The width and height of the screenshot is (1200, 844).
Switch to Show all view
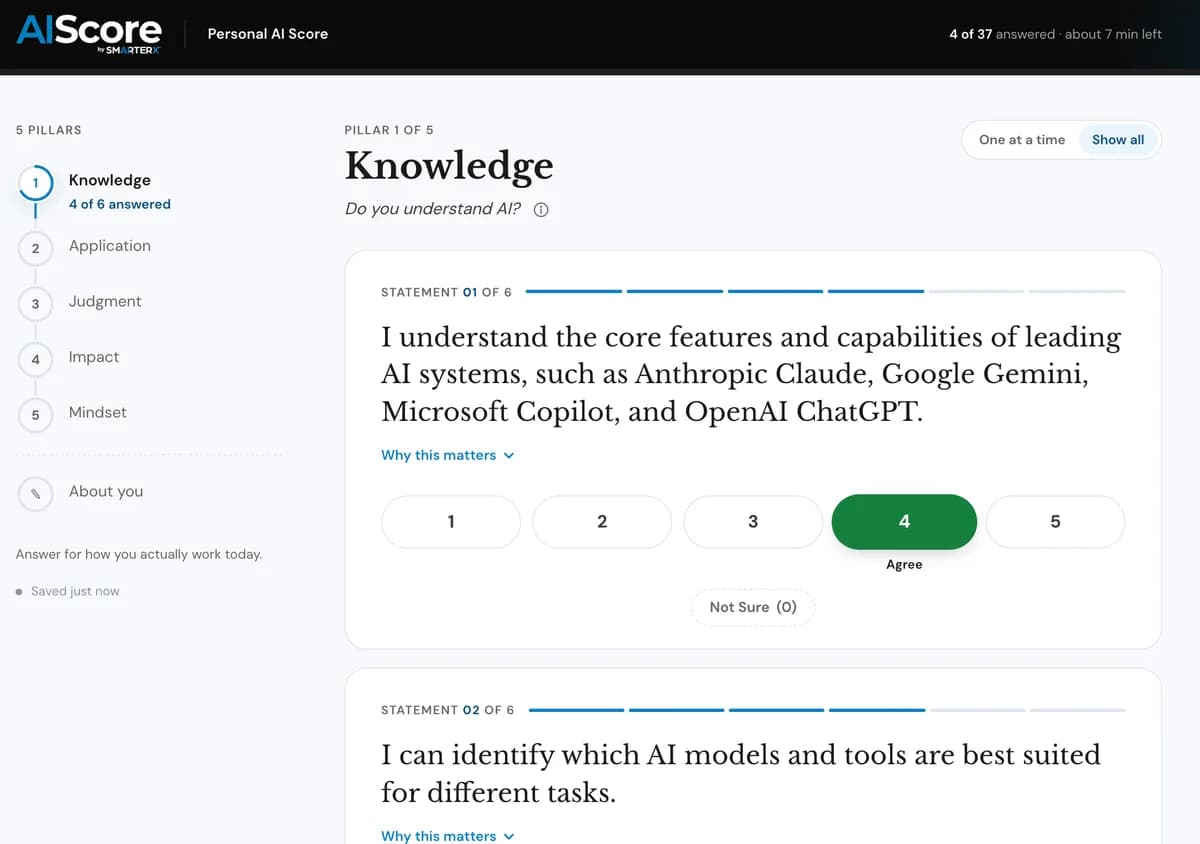coord(1118,140)
